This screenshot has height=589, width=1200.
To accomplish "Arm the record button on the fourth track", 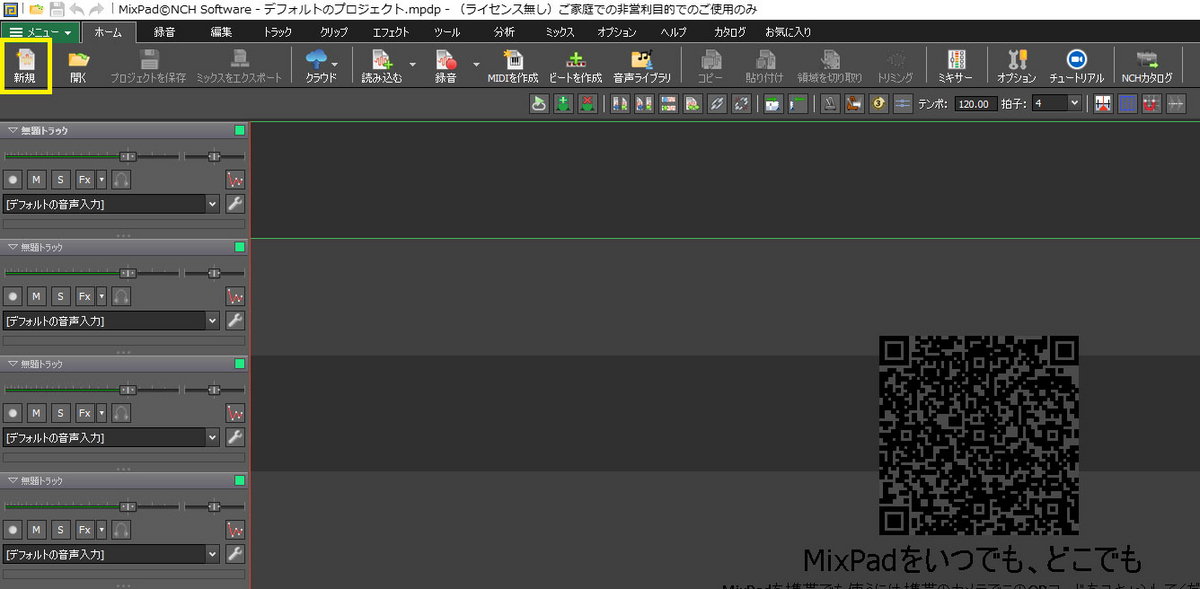I will point(13,529).
